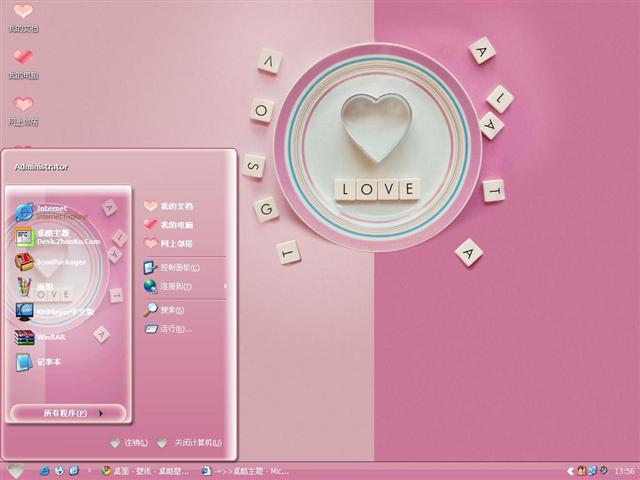
Task: Open 我的电脑 in Start menu right pane
Action: tap(168, 224)
